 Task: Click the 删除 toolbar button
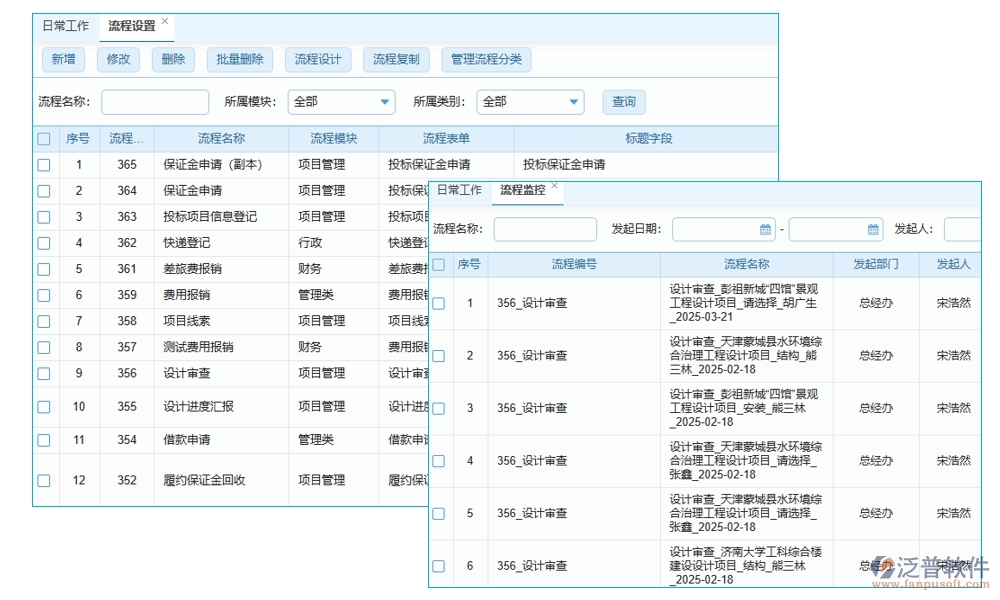point(171,59)
